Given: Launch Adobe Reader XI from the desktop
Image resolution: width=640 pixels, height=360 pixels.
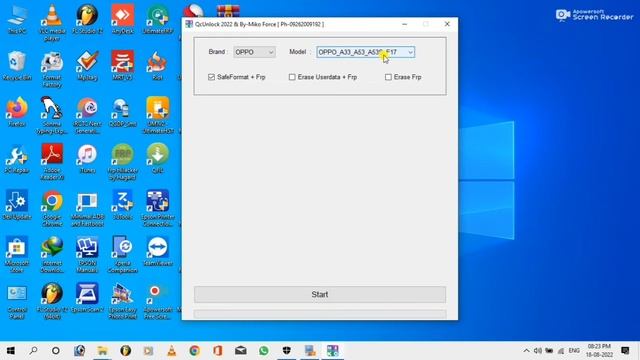Looking at the screenshot, I should [52, 162].
